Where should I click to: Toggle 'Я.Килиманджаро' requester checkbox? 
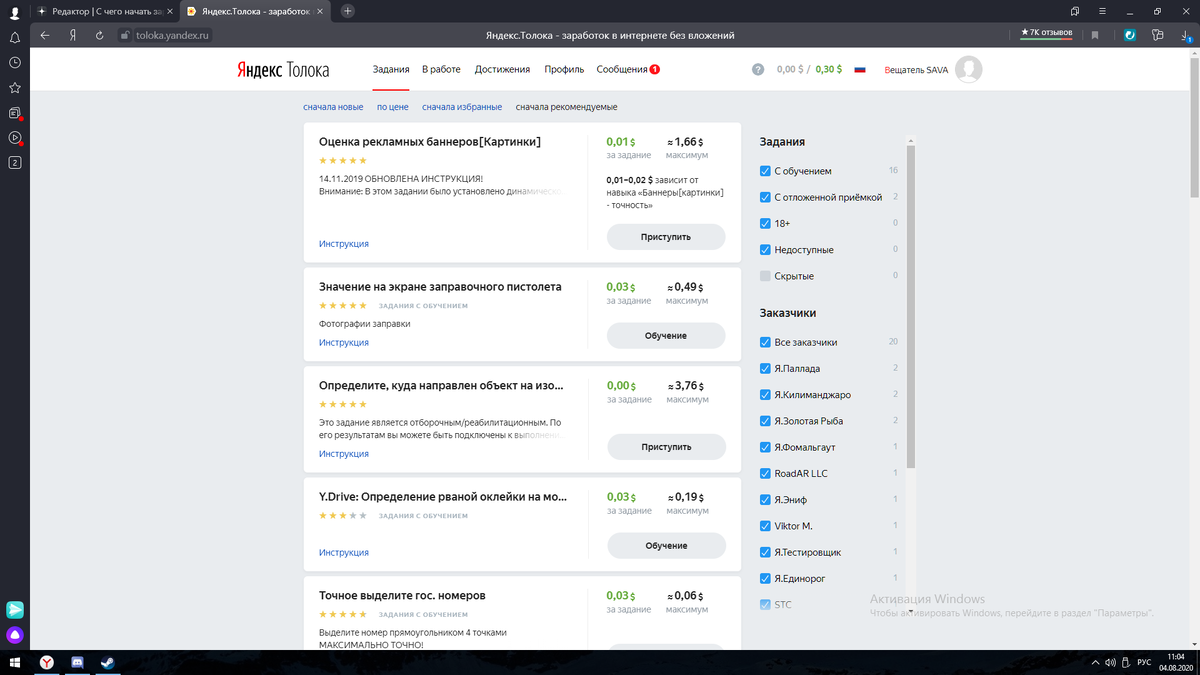coord(765,395)
